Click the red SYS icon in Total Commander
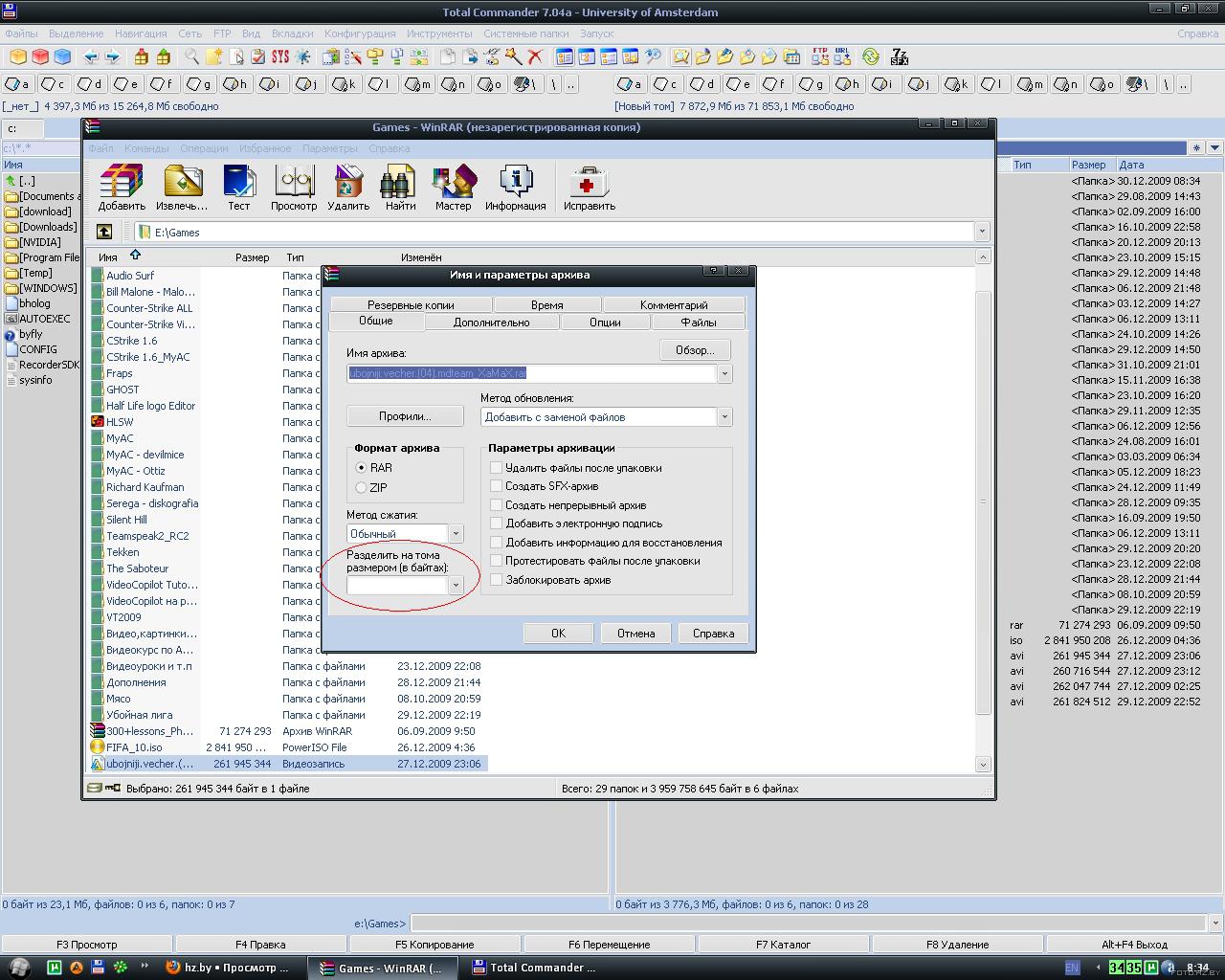 point(280,56)
